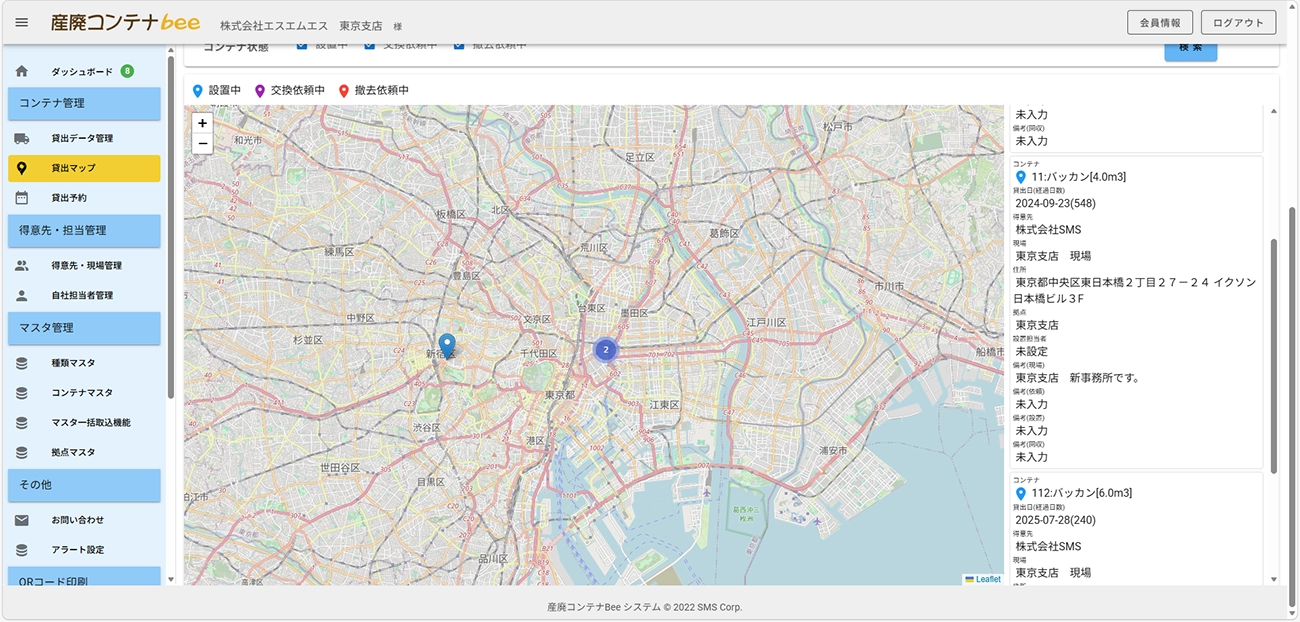Click the ログアウト button
Viewport: 1300px width, 622px height.
1238,23
